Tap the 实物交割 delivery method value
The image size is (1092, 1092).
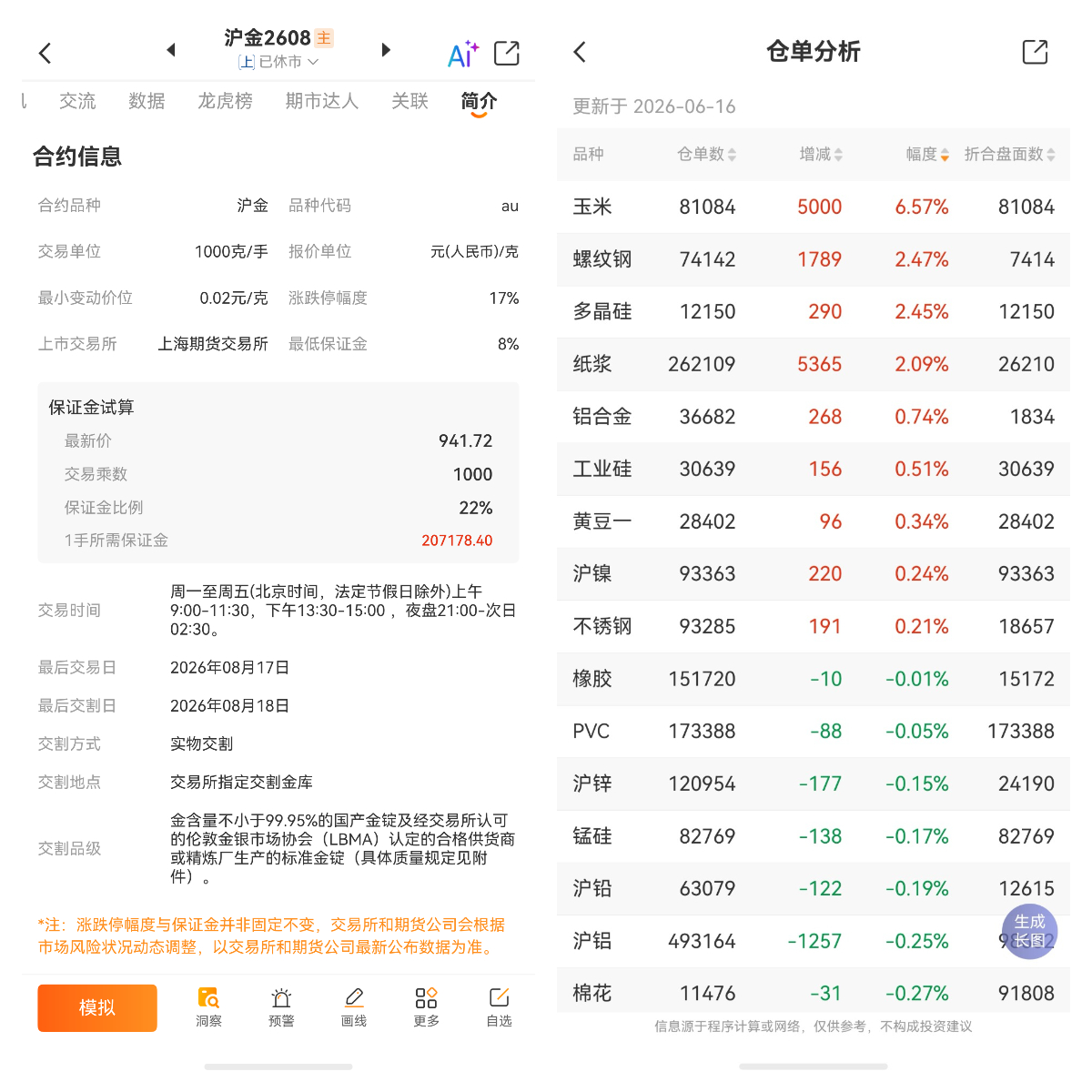coord(201,744)
